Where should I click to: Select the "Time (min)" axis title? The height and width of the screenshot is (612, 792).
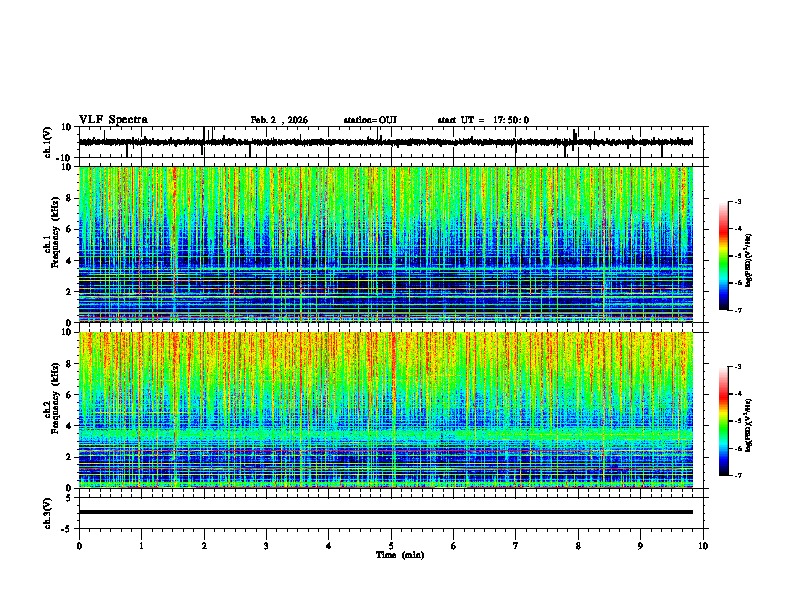click(x=400, y=555)
